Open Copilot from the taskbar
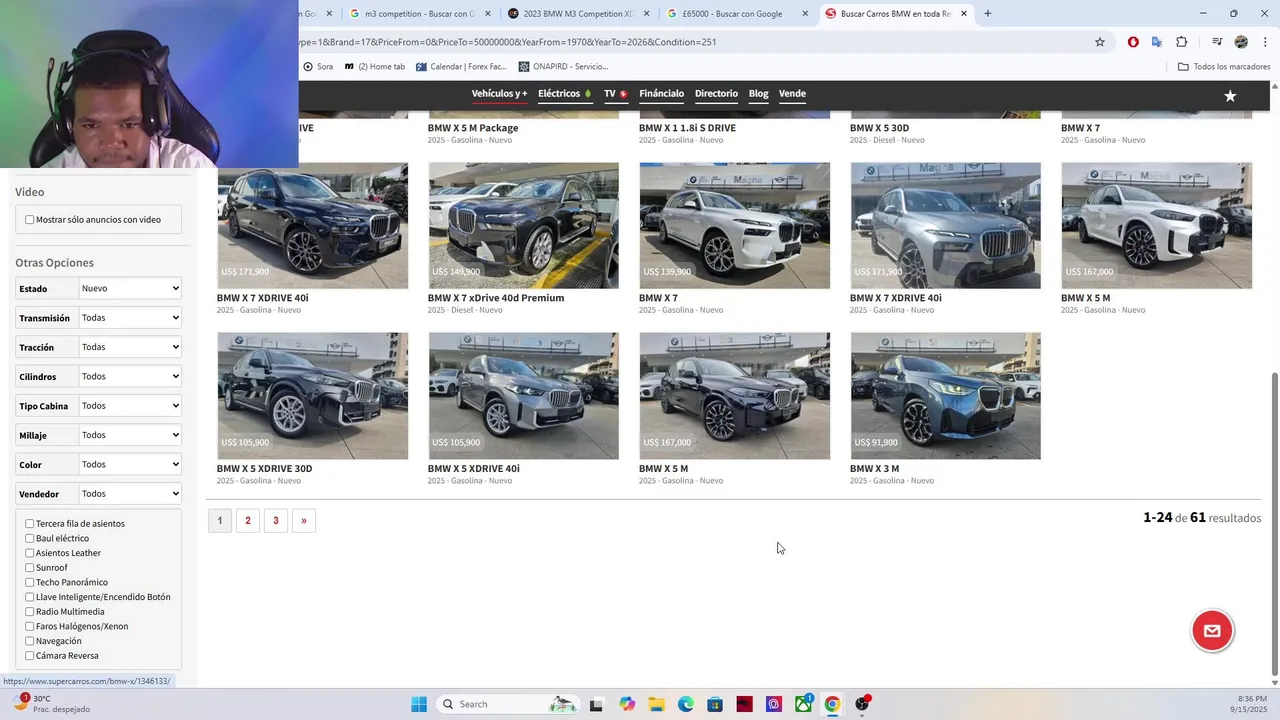 click(x=627, y=704)
